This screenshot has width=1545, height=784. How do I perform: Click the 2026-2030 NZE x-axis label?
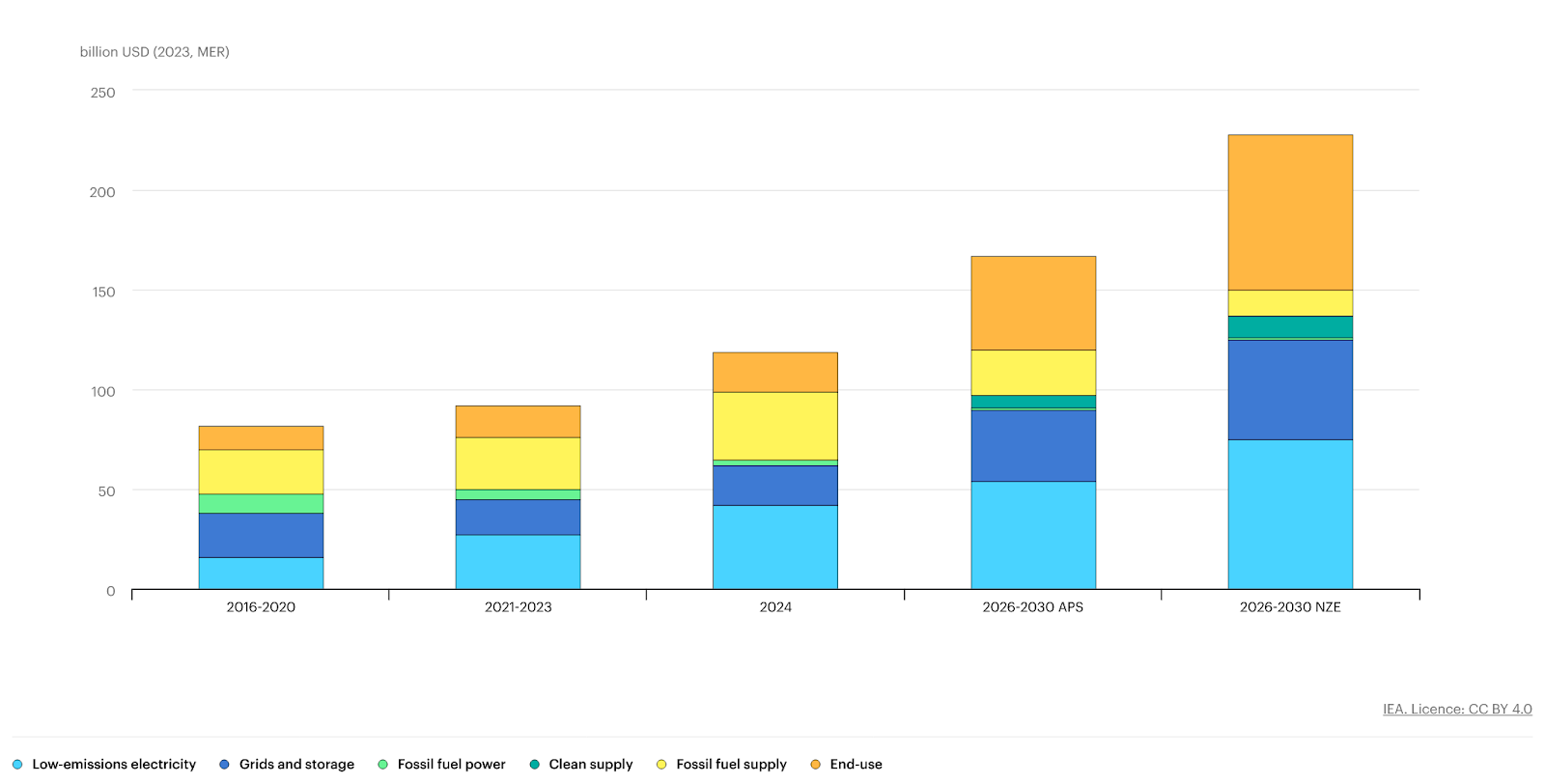(1290, 607)
